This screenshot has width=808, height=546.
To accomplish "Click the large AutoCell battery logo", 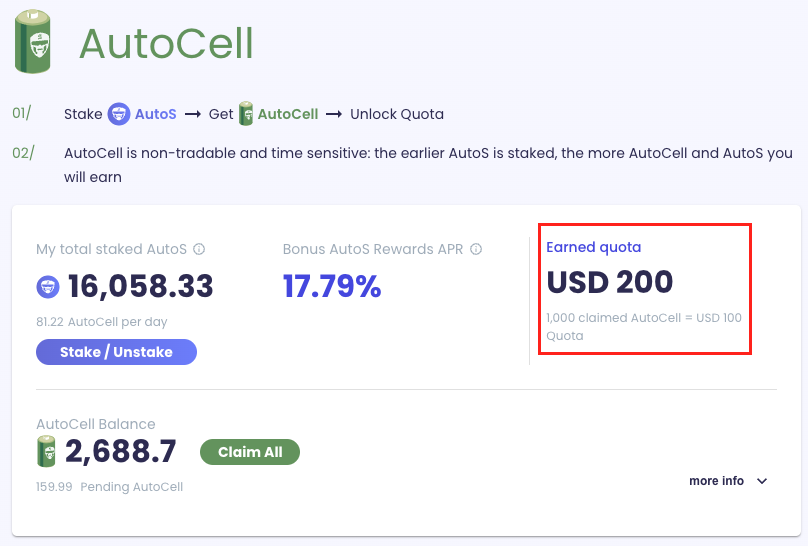I will [x=32, y=42].
